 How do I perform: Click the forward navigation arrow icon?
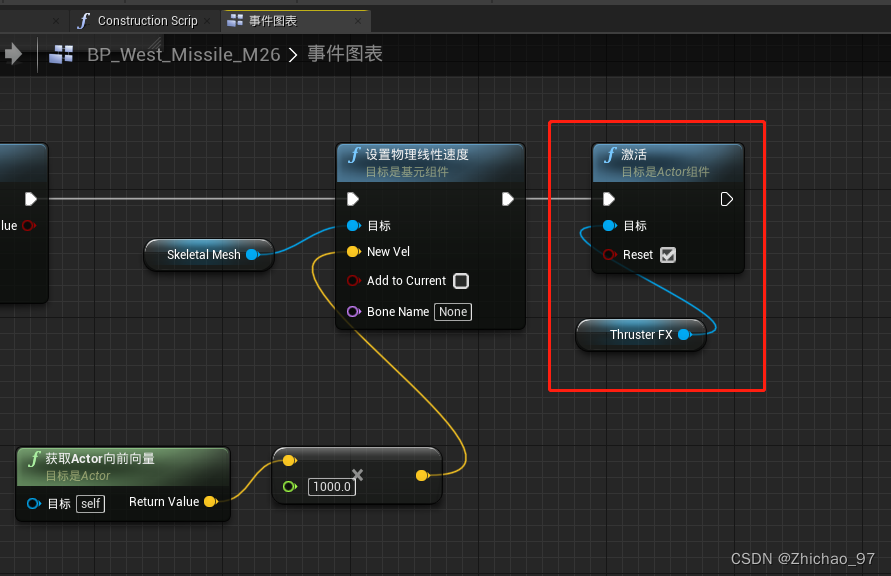point(14,54)
